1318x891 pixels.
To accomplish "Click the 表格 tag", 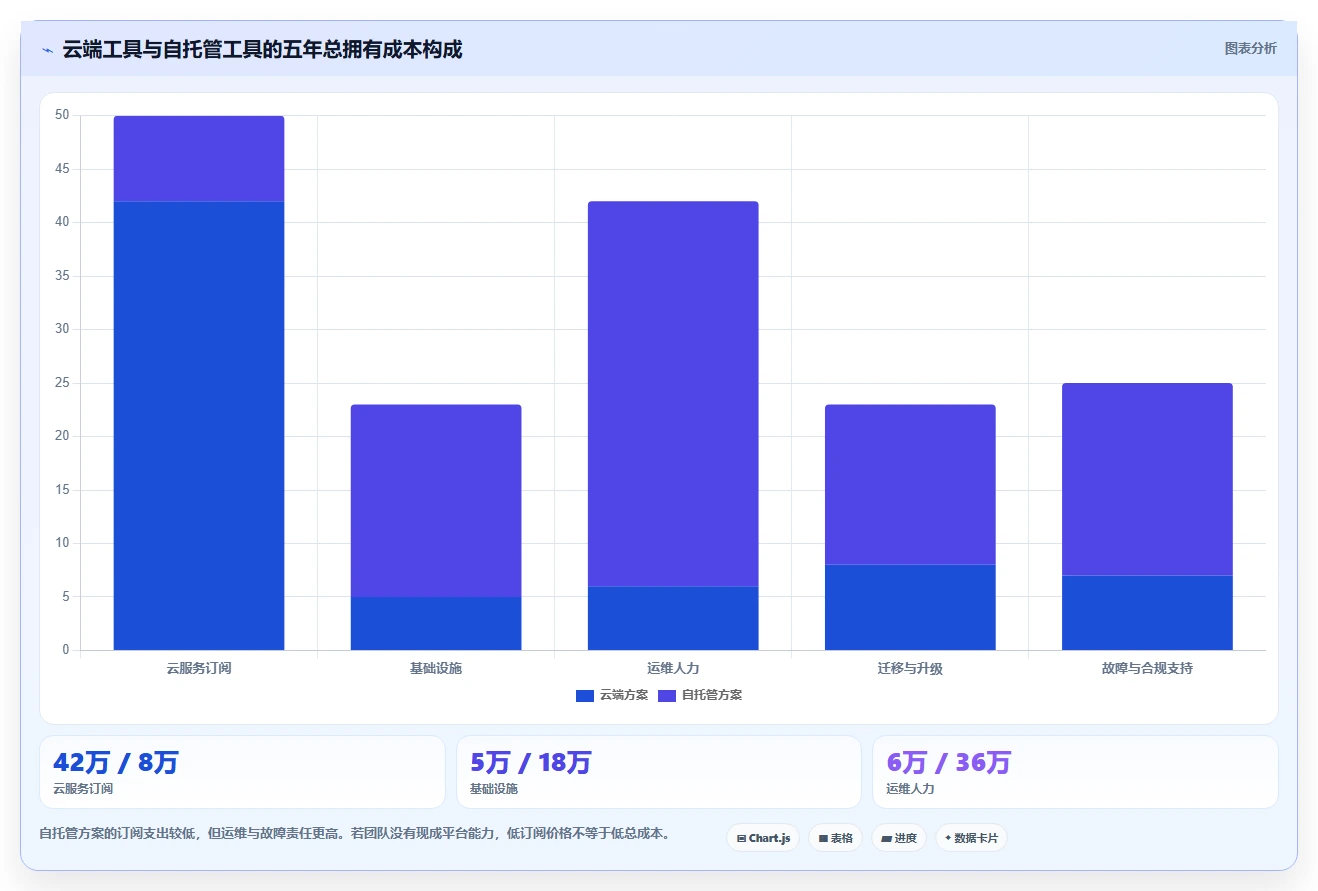I will click(835, 838).
